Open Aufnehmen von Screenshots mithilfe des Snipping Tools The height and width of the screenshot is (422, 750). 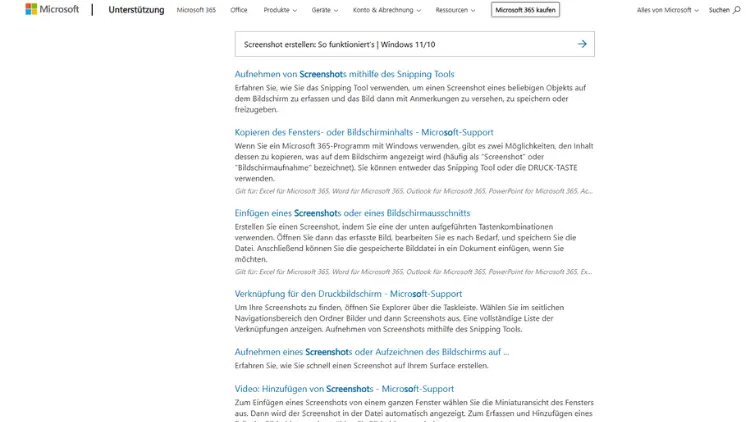click(x=344, y=74)
